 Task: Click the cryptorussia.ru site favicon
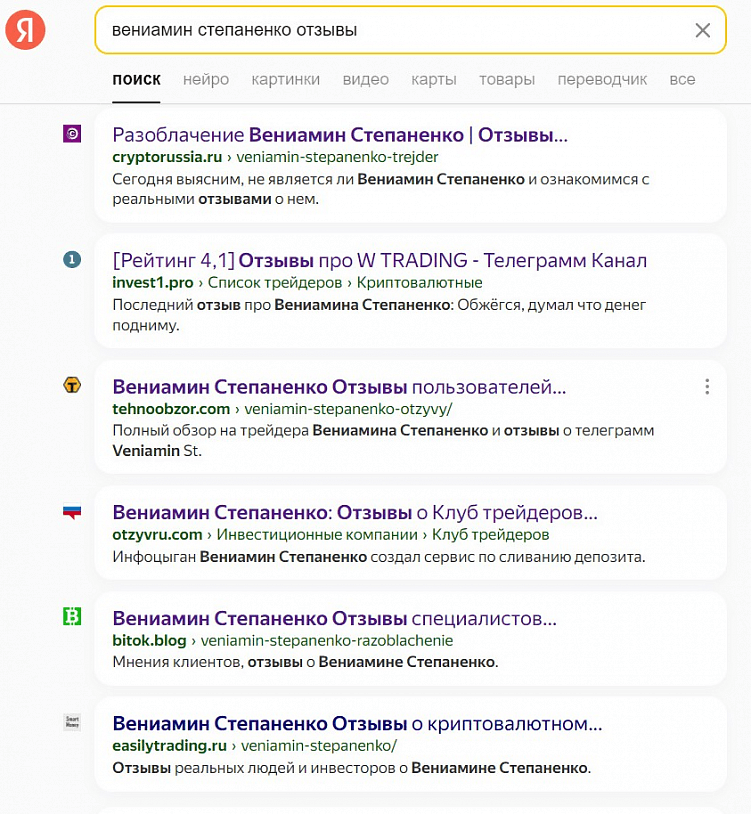[x=71, y=133]
